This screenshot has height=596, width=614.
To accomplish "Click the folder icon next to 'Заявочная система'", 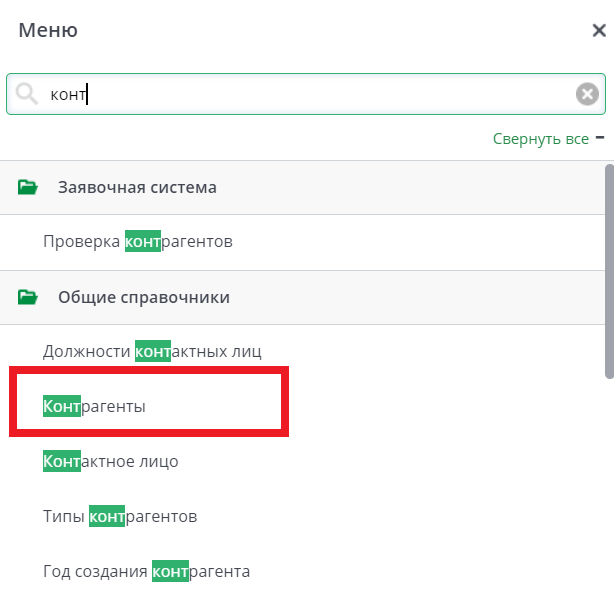I will [x=28, y=187].
